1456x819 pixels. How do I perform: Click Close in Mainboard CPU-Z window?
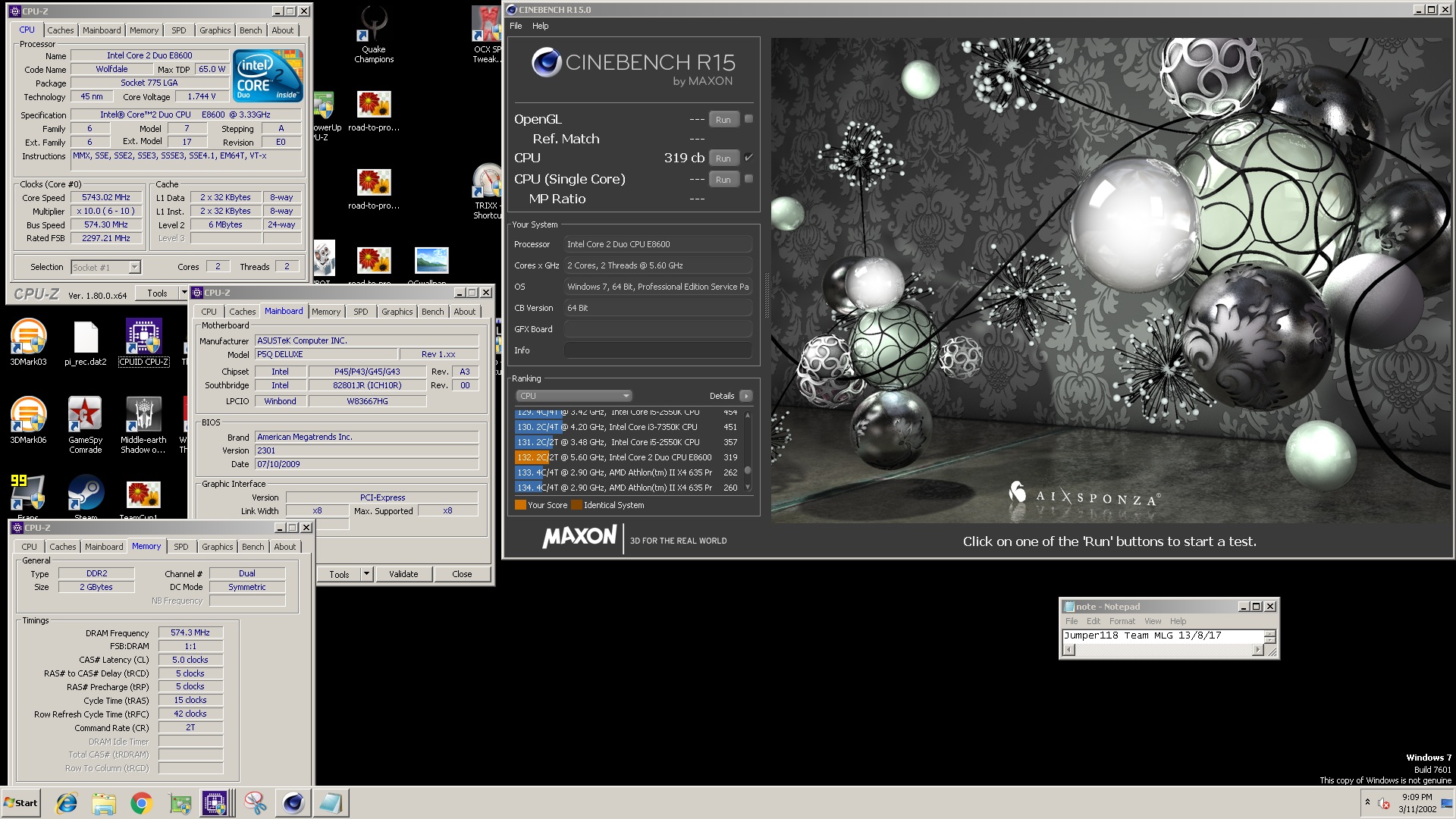[x=462, y=574]
